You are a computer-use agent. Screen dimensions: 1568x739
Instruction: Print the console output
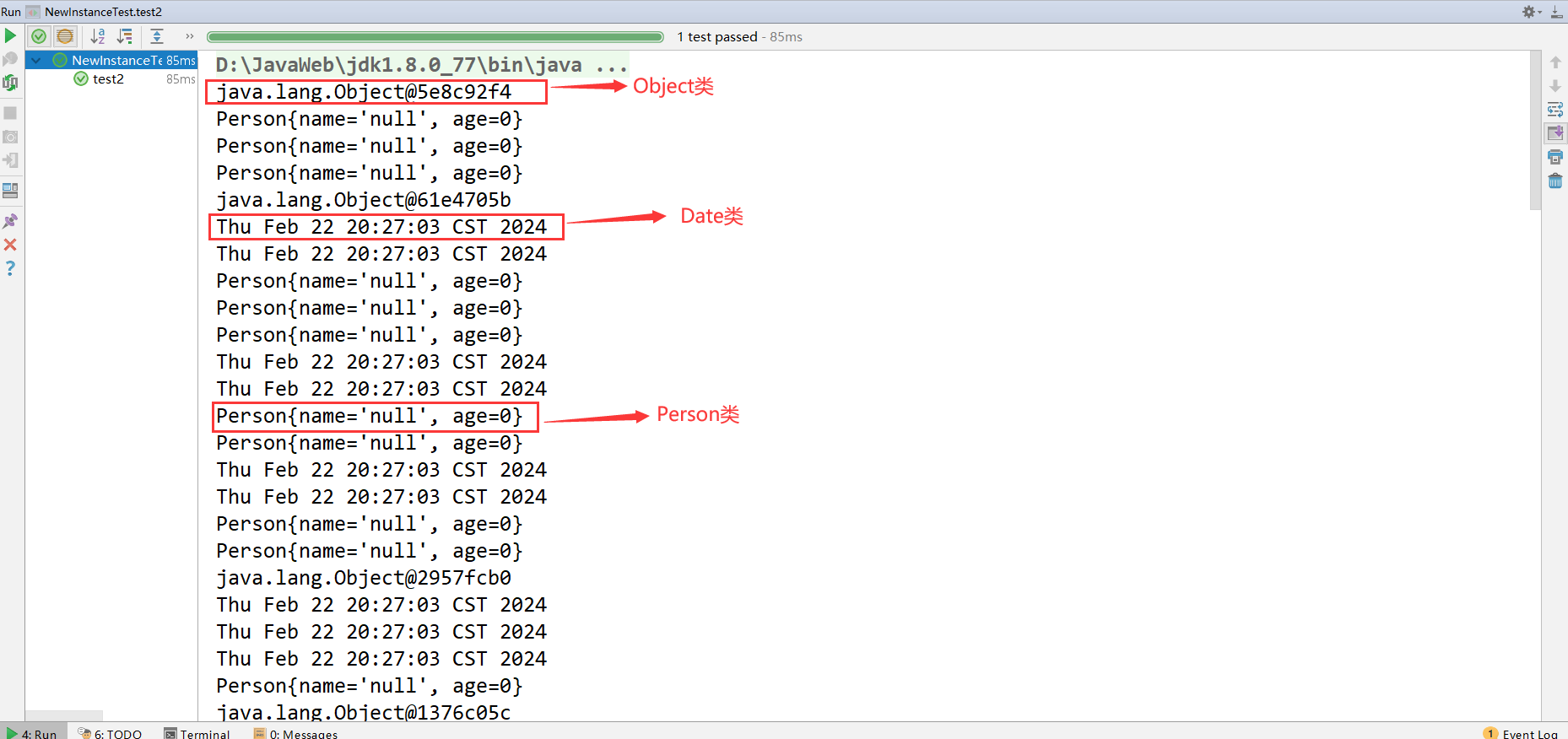coord(1555,157)
